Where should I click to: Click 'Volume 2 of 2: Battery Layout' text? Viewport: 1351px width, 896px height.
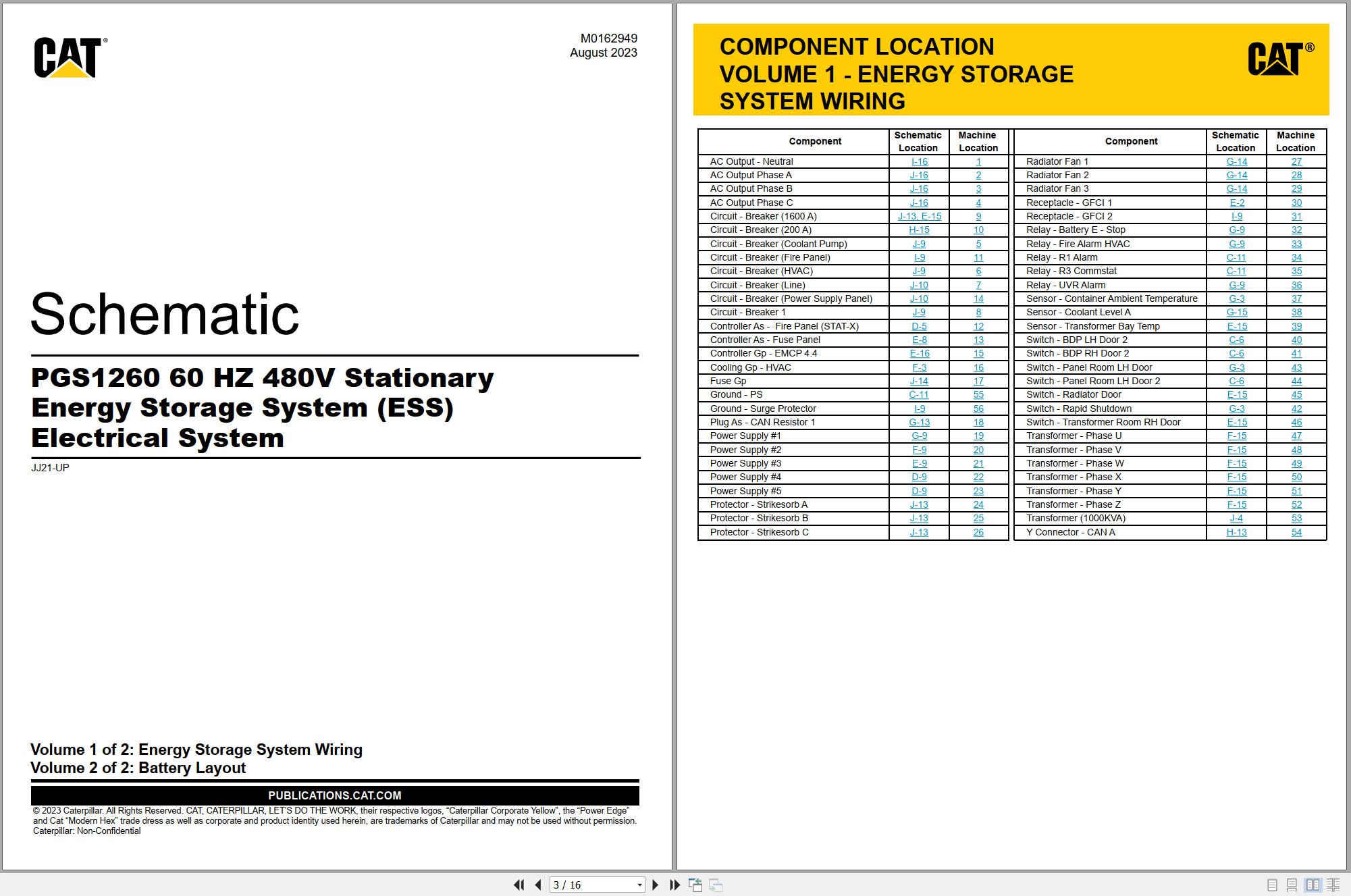(138, 768)
